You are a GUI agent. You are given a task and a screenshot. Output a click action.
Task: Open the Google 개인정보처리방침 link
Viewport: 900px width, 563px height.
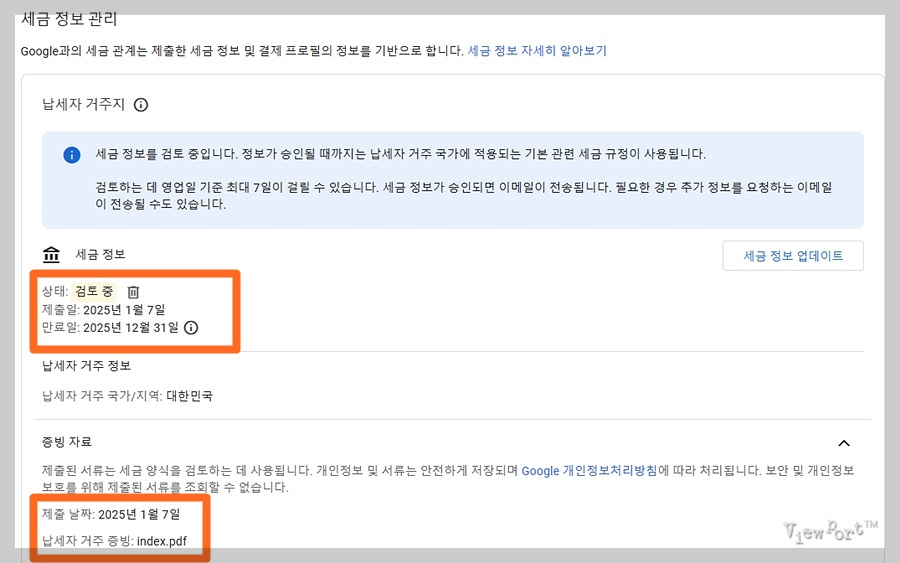pos(589,471)
